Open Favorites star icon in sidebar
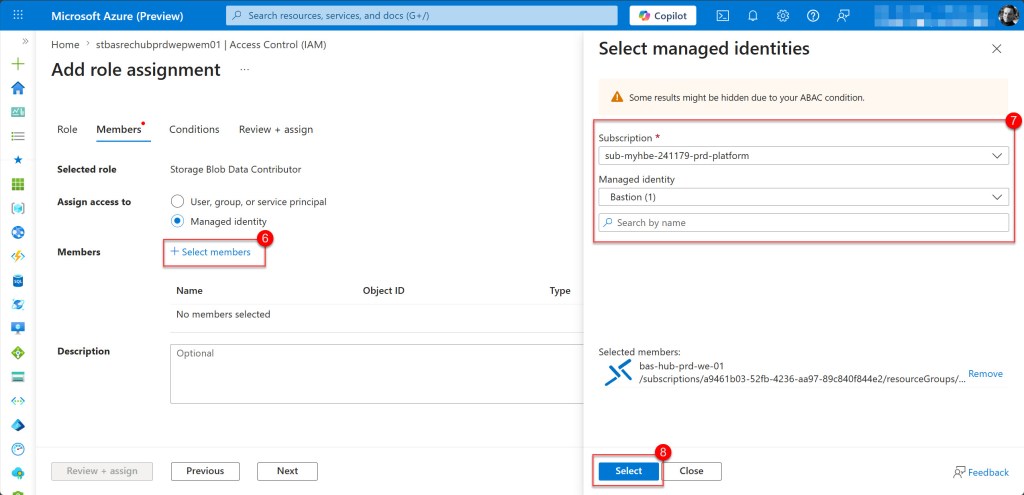Image resolution: width=1024 pixels, height=495 pixels. [17, 159]
